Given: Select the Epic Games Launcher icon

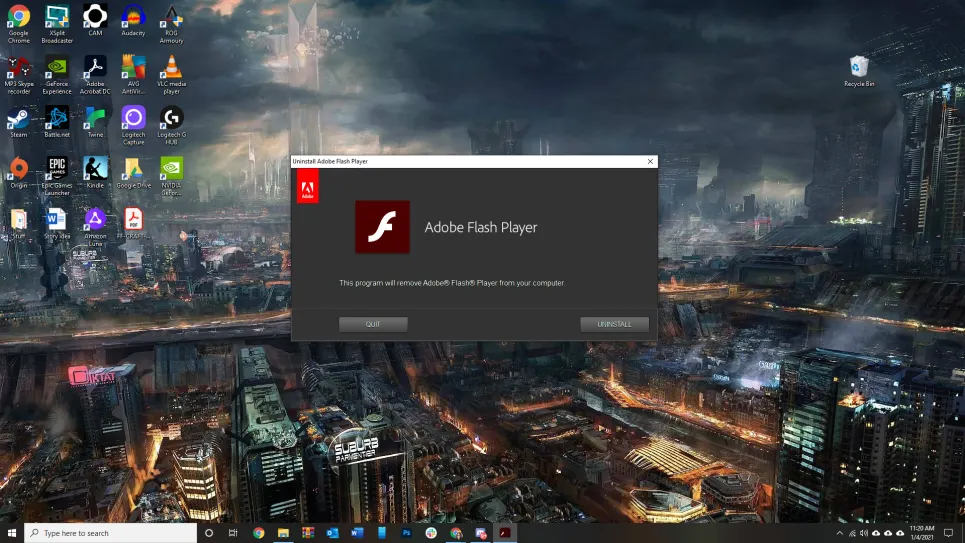Looking at the screenshot, I should [x=57, y=177].
